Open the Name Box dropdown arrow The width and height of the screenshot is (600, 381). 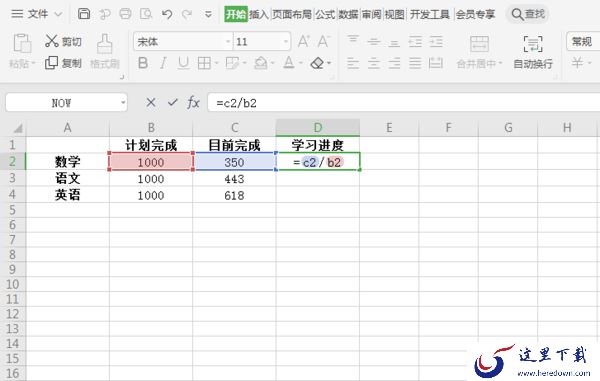coord(123,103)
